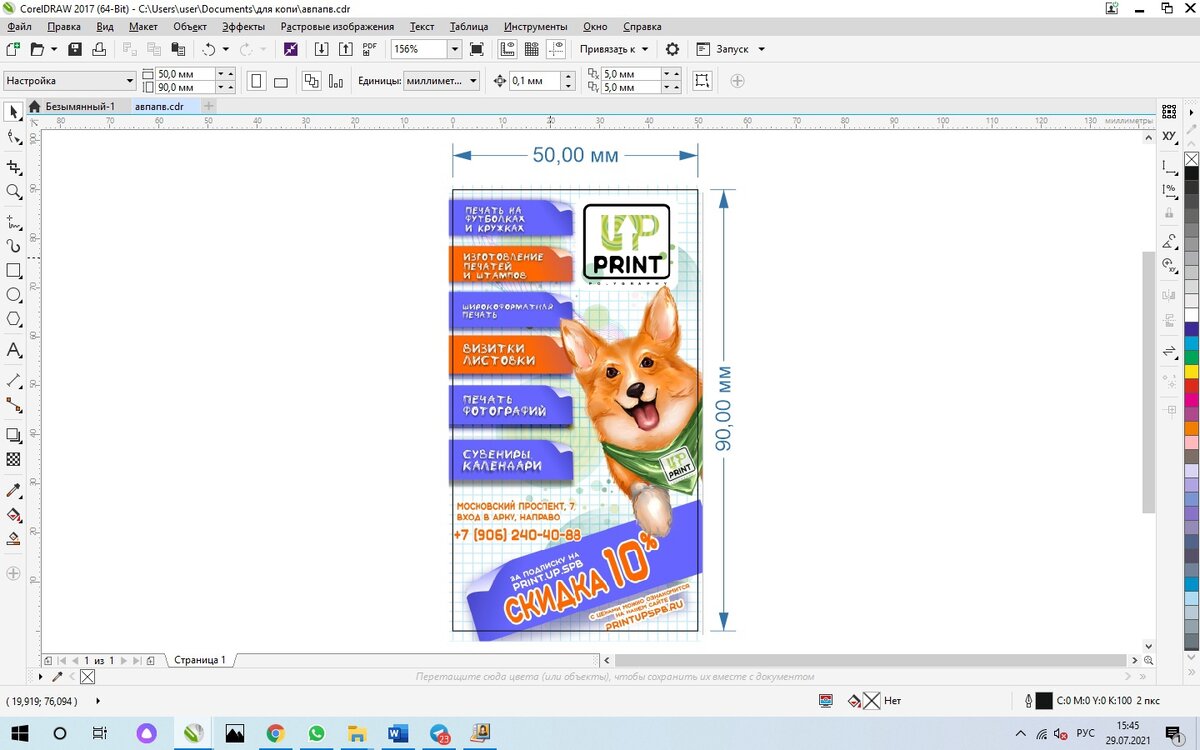The image size is (1200, 750).
Task: Publish to PDF
Action: coord(370,49)
